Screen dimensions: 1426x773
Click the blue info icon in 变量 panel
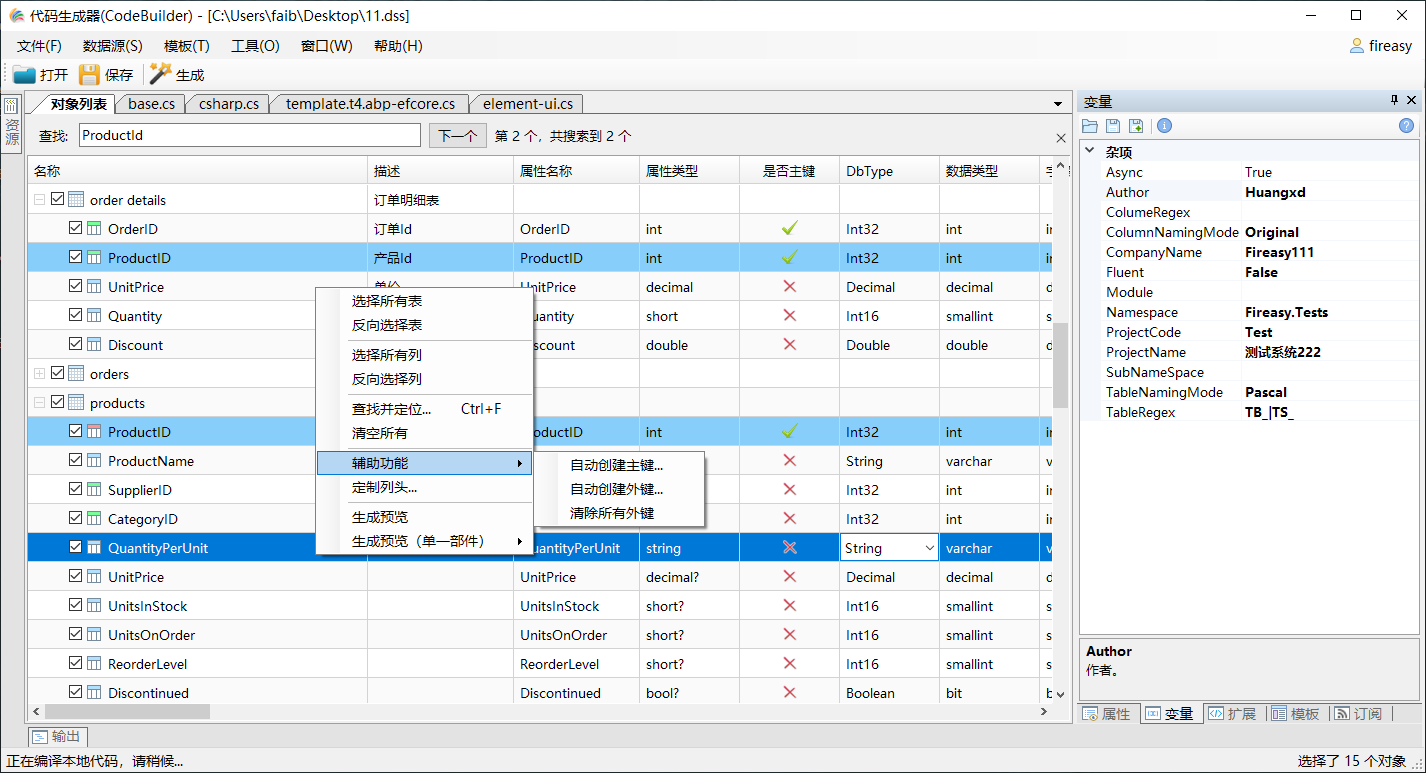[1164, 126]
